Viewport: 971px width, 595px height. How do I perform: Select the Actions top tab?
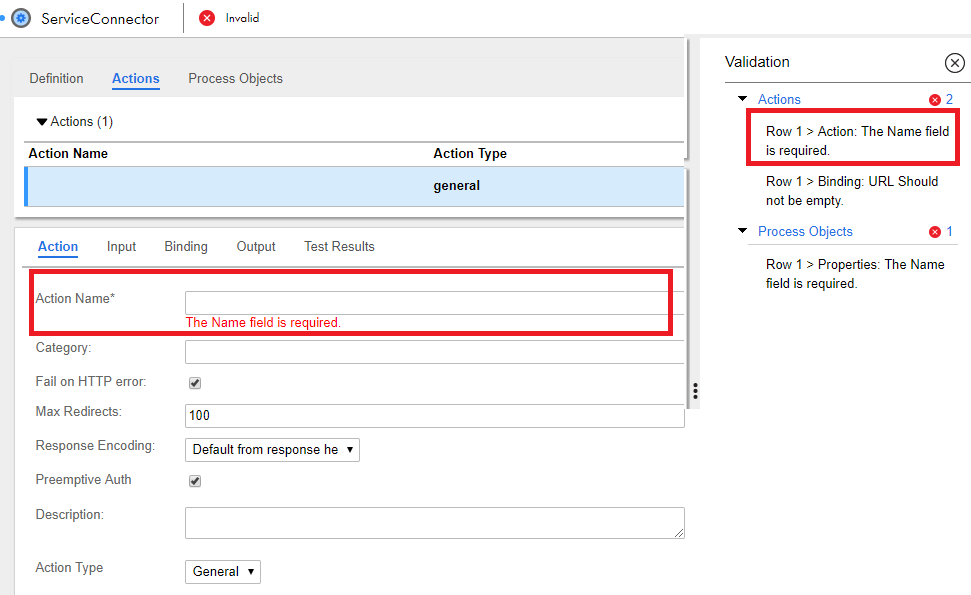(136, 79)
